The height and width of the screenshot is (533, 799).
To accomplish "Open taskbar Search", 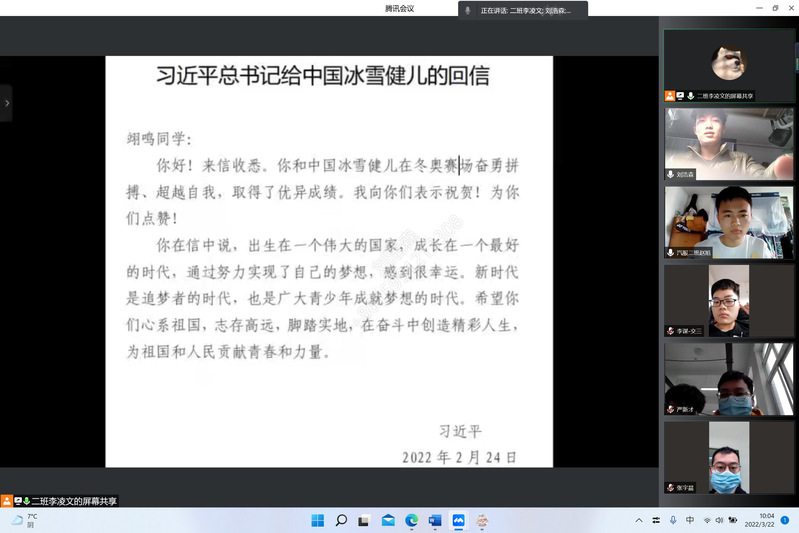I will (341, 521).
